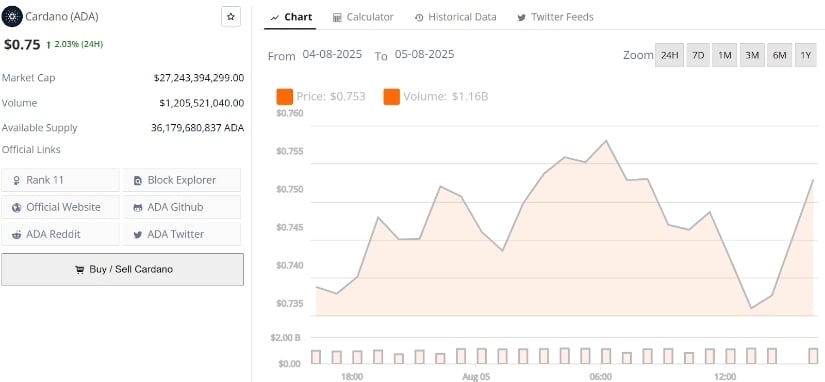
Task: Select the Chart tab
Action: tap(291, 17)
